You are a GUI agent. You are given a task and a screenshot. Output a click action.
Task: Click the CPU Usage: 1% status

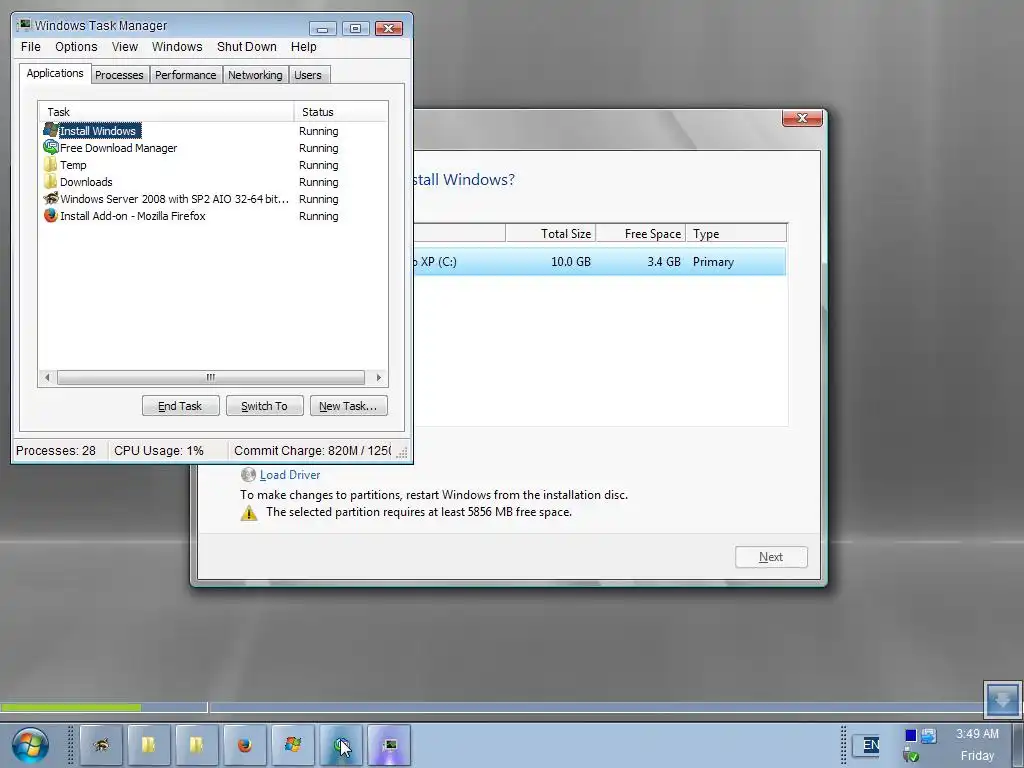tap(159, 451)
